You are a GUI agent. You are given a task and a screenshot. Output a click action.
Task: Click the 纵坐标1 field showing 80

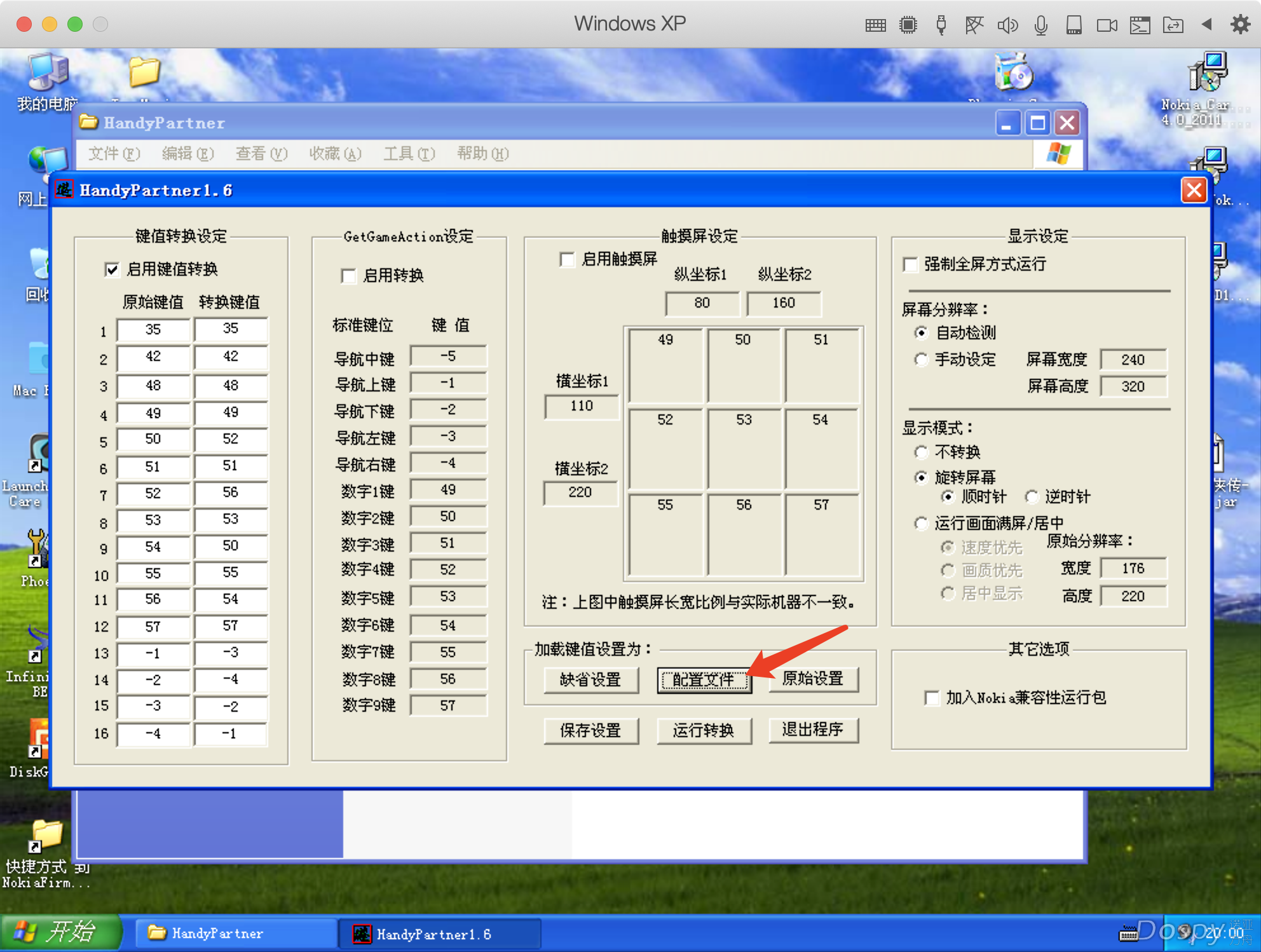click(702, 303)
